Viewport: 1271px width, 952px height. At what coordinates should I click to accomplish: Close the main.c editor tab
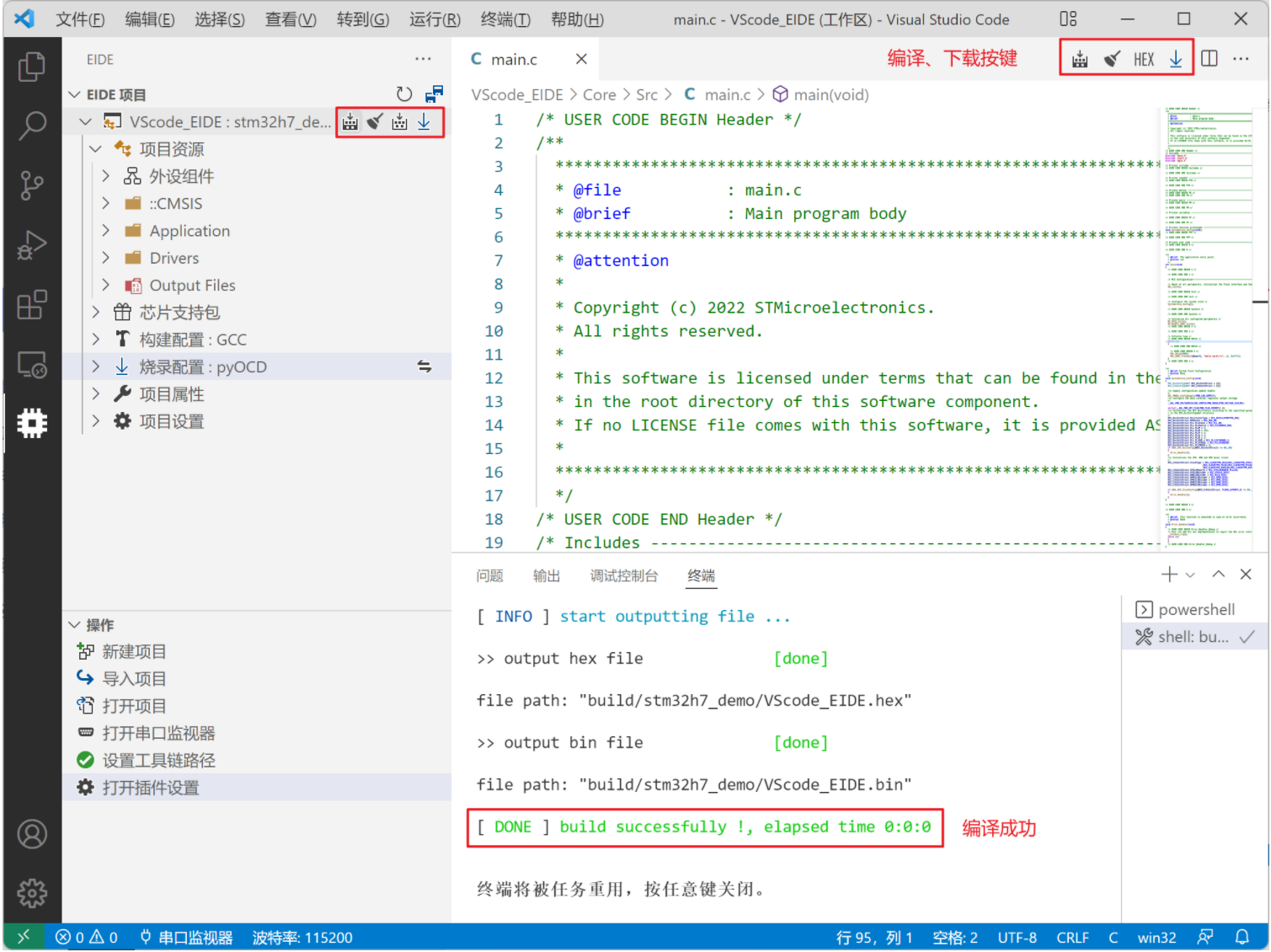[x=581, y=59]
